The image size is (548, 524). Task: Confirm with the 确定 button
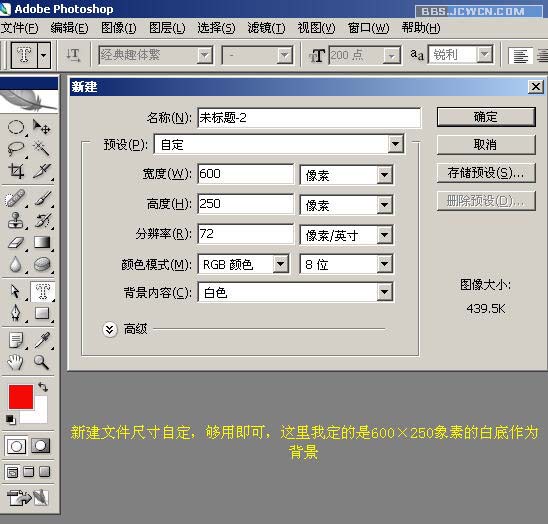(486, 117)
